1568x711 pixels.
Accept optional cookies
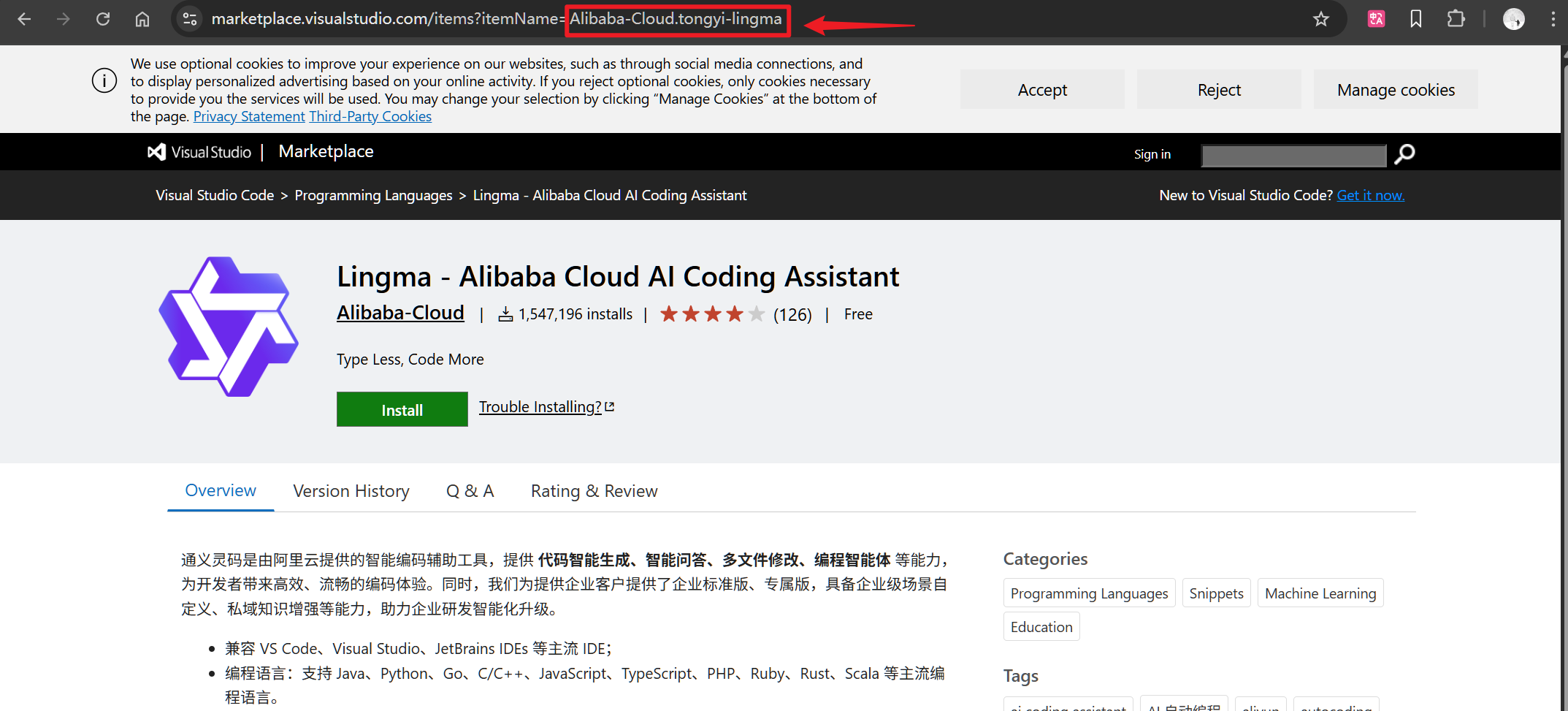1042,89
